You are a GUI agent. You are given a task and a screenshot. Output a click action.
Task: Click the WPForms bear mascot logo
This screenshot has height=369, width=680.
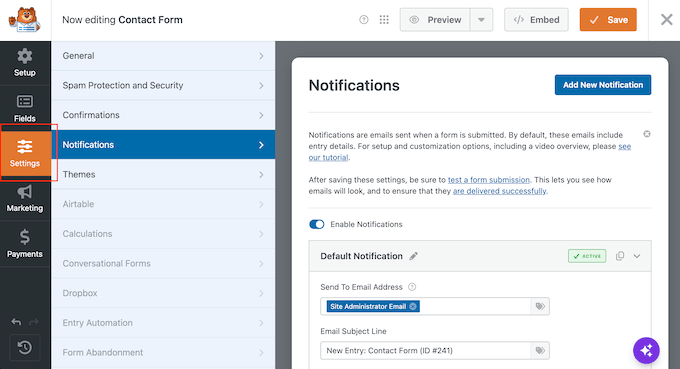click(x=24, y=20)
